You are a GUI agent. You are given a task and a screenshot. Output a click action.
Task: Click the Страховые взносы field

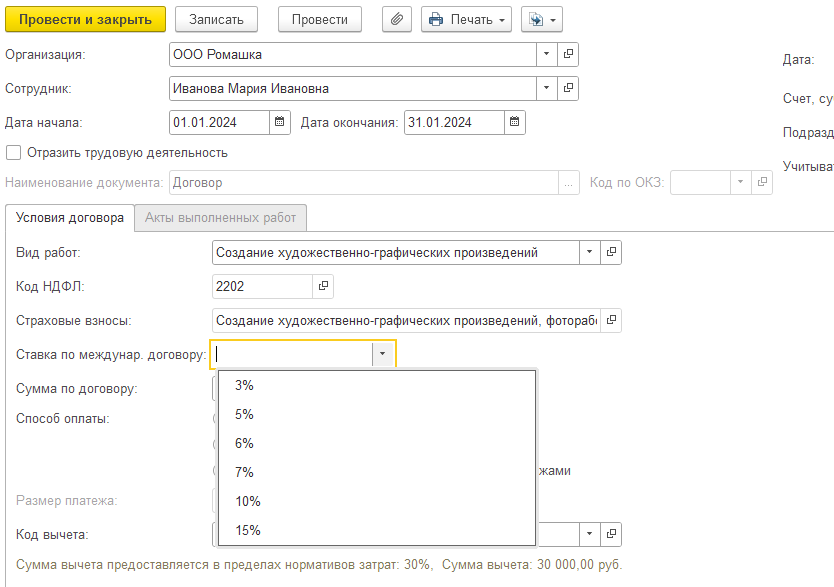[x=406, y=320]
